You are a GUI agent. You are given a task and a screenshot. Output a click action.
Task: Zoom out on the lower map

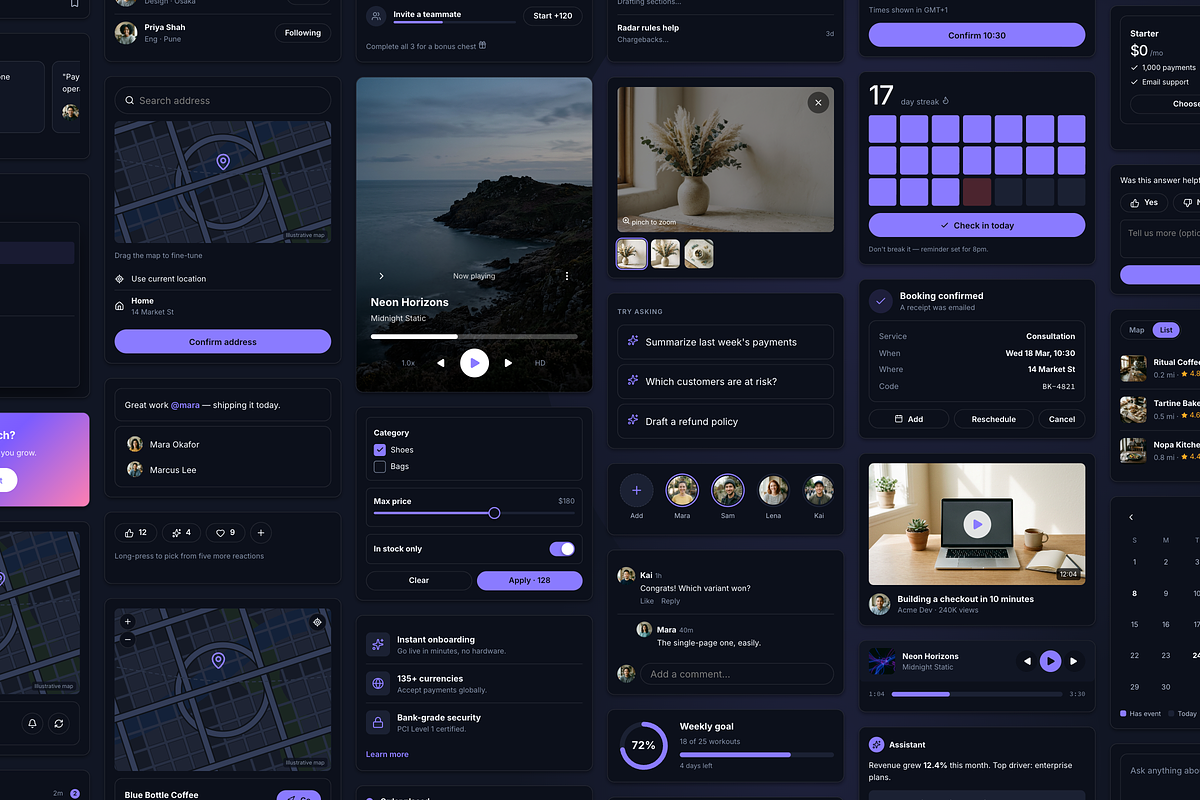[127, 638]
